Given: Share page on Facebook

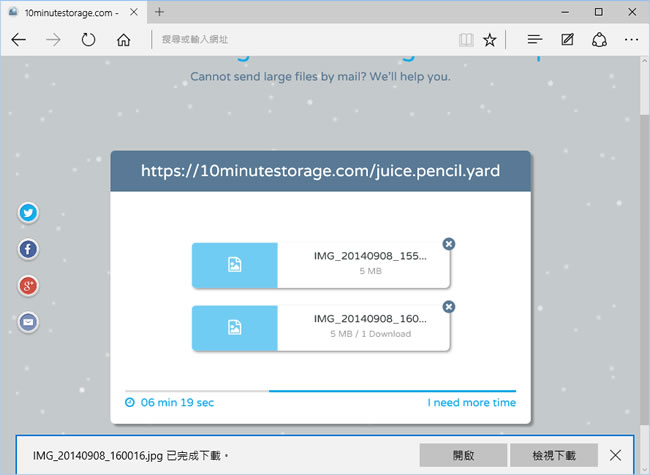Looking at the screenshot, I should click(28, 250).
